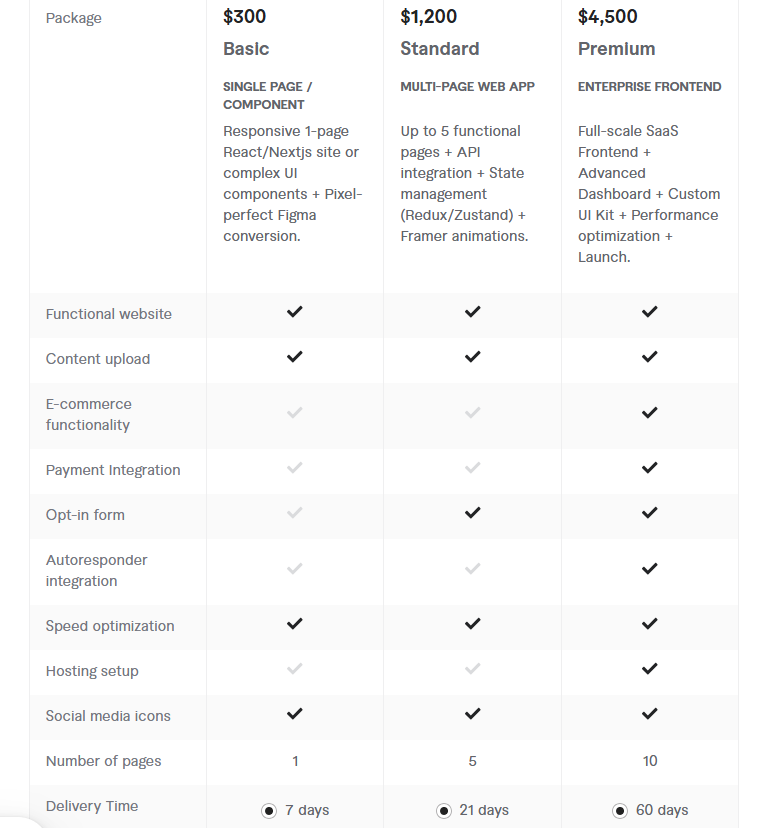Click the Enterprise Frontend subtitle

(649, 87)
